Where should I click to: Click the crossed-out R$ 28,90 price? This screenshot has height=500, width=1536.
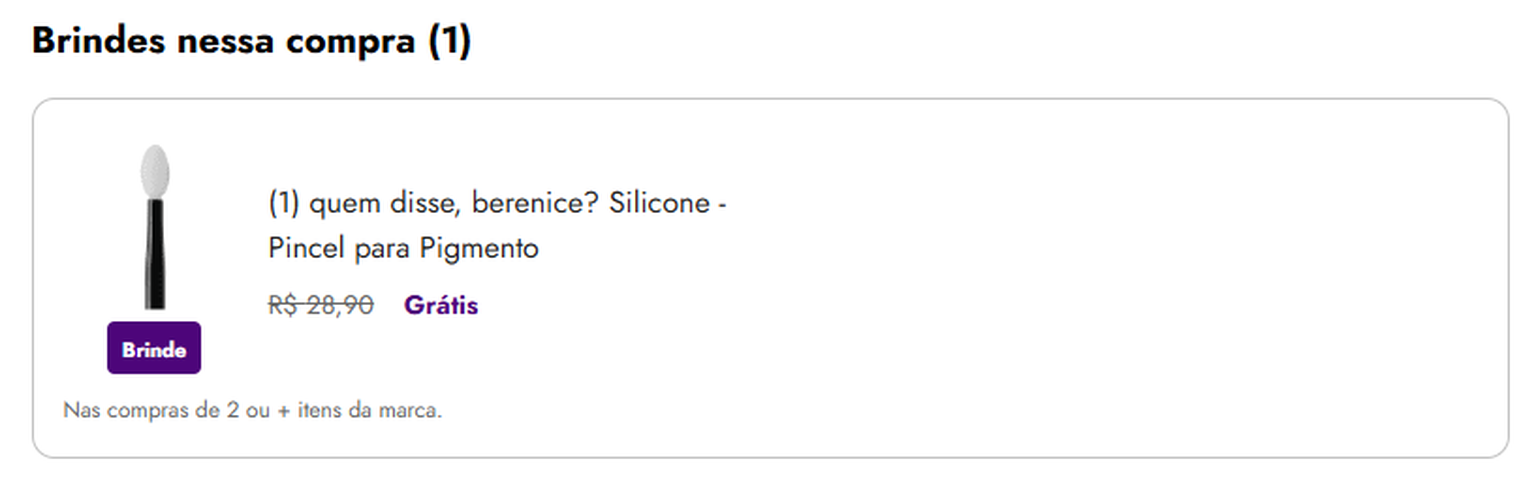tap(321, 305)
